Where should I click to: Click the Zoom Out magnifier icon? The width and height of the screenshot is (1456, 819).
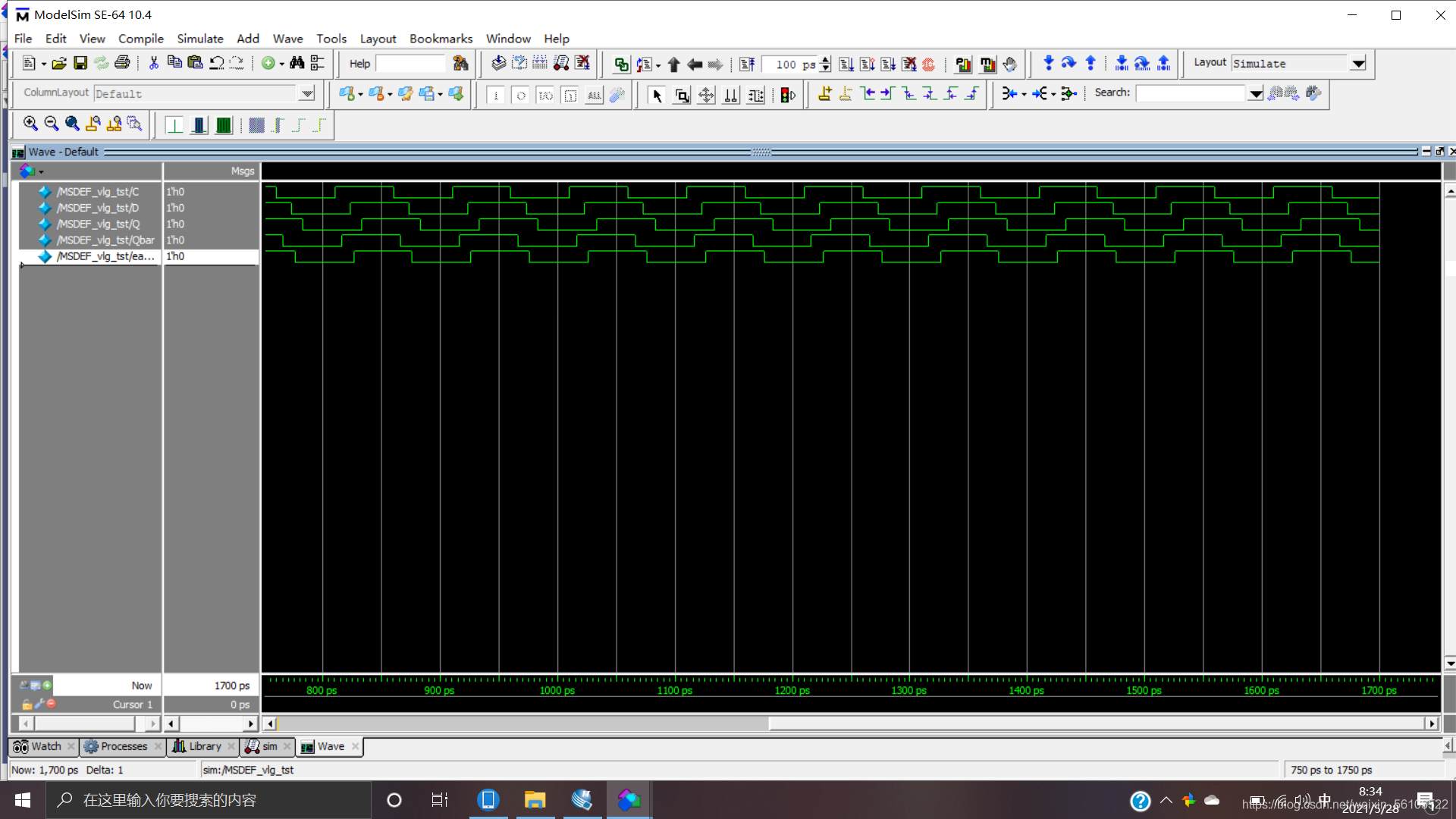pos(52,124)
